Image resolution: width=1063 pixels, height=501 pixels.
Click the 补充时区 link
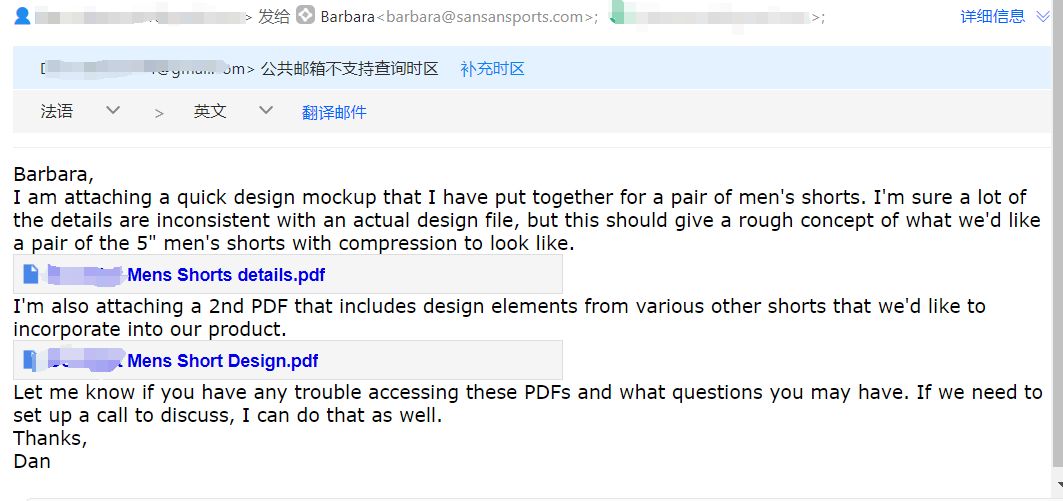[492, 68]
